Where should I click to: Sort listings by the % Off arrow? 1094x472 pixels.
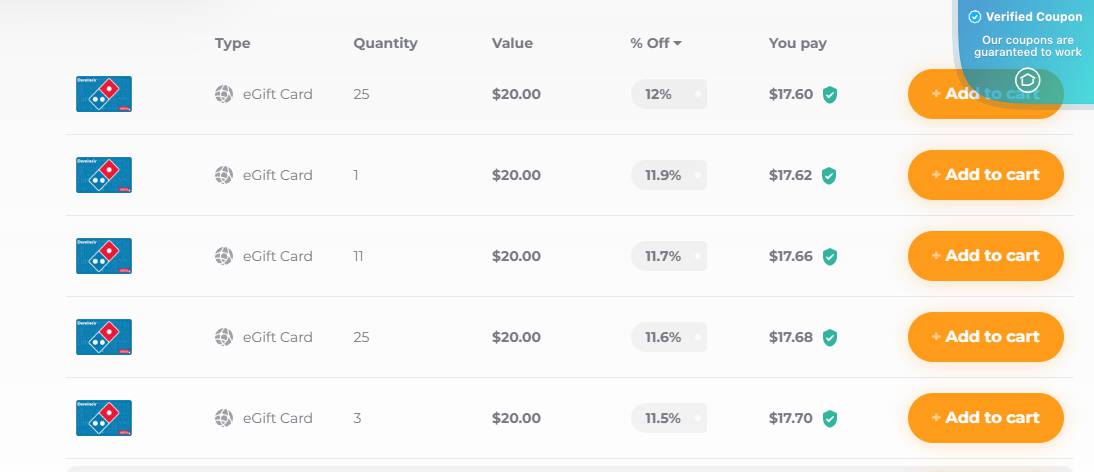pos(677,43)
